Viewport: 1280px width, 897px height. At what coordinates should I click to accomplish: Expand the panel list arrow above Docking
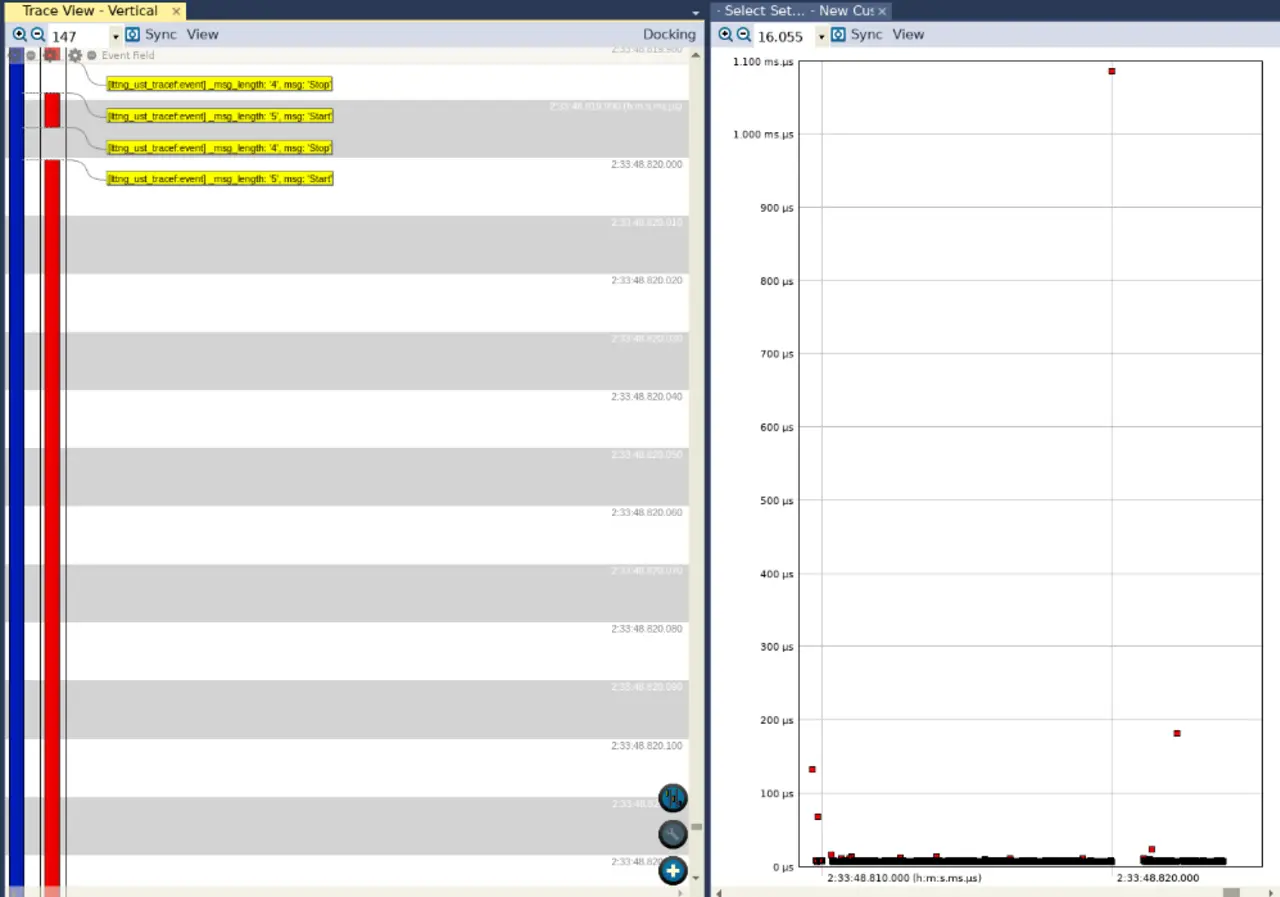coord(695,12)
